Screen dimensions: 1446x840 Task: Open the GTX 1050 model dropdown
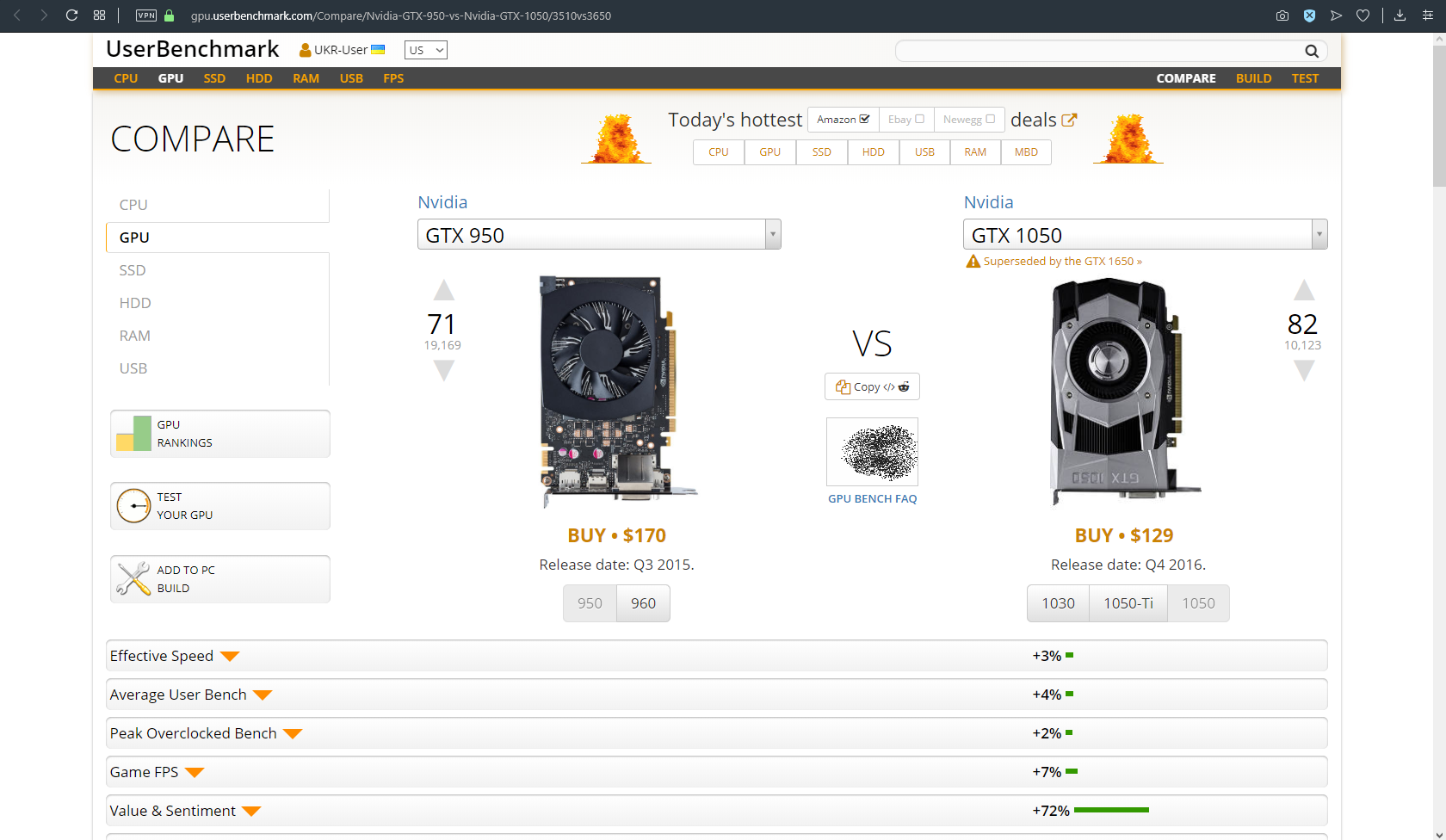(x=1145, y=234)
